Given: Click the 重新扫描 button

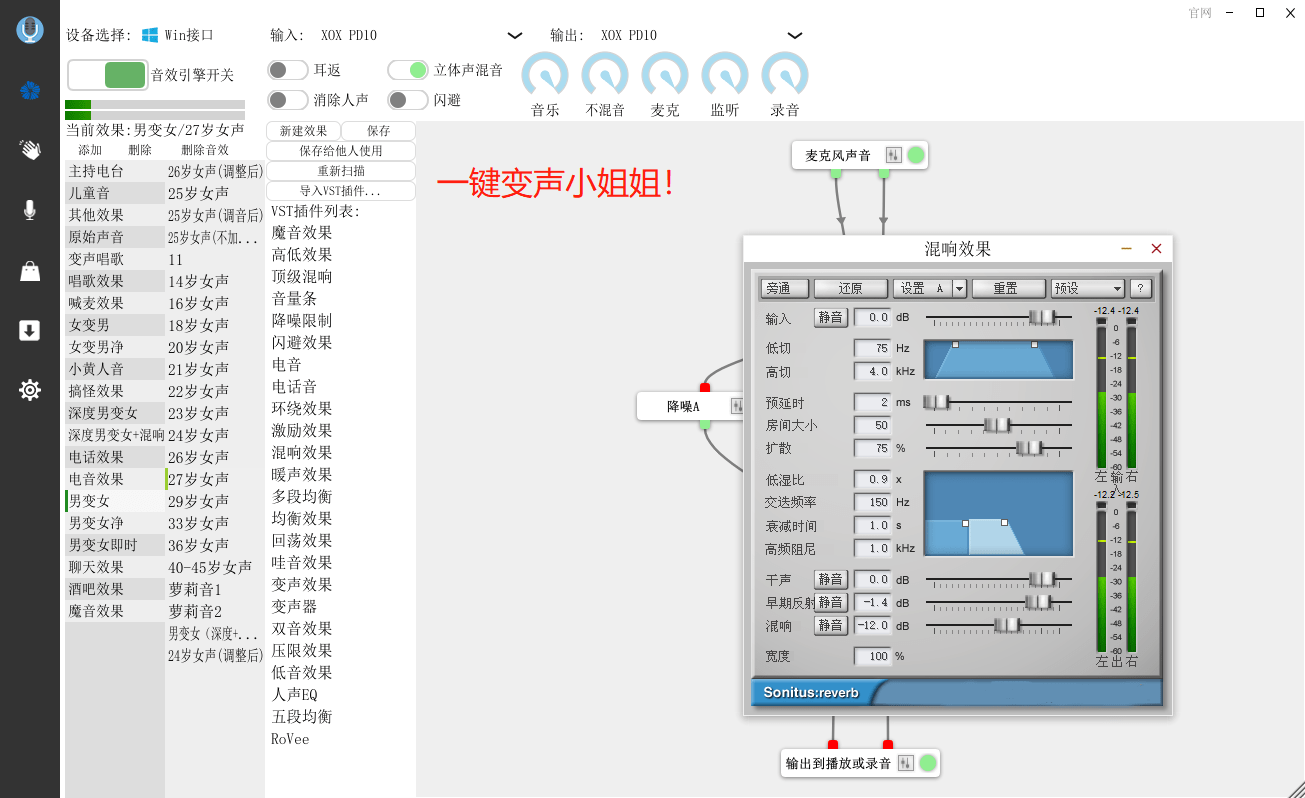Looking at the screenshot, I should (341, 171).
